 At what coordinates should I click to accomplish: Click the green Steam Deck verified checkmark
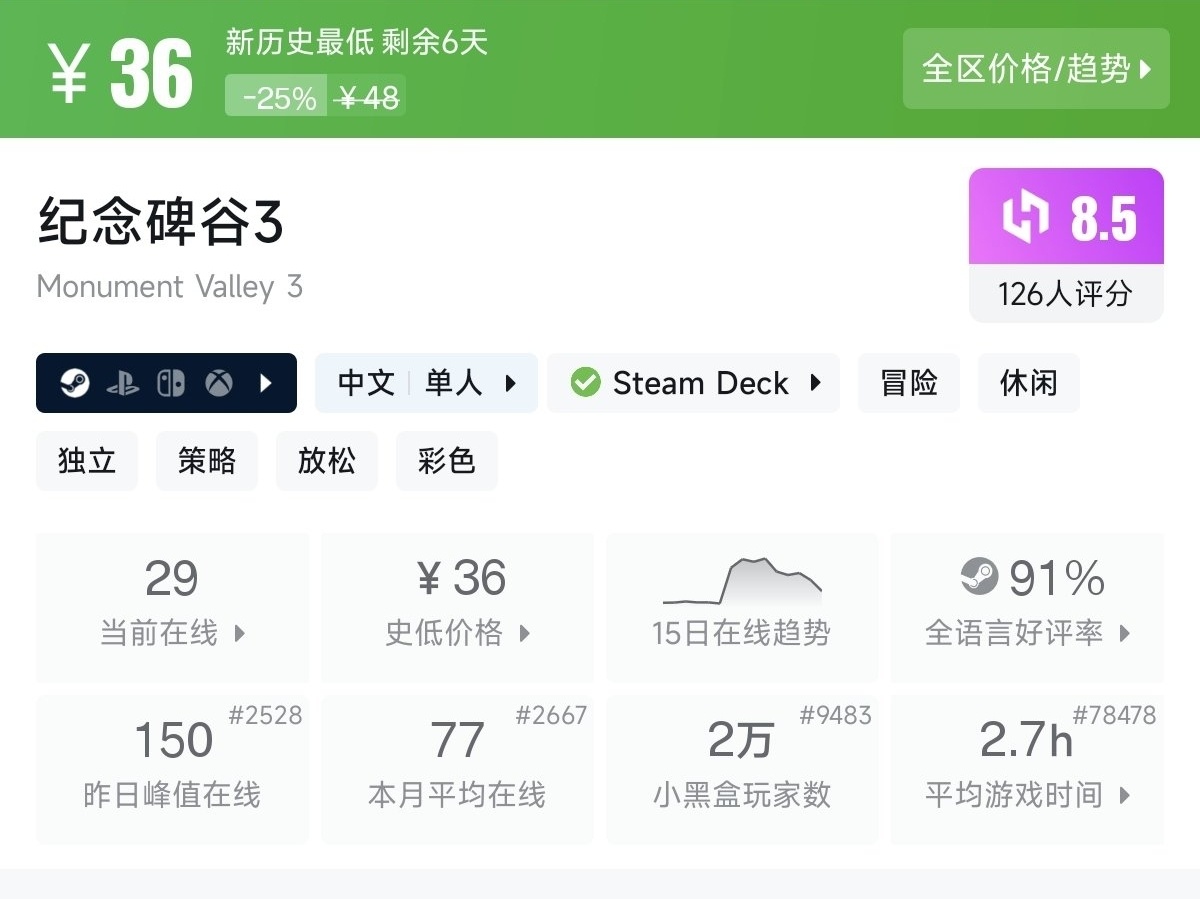click(585, 383)
